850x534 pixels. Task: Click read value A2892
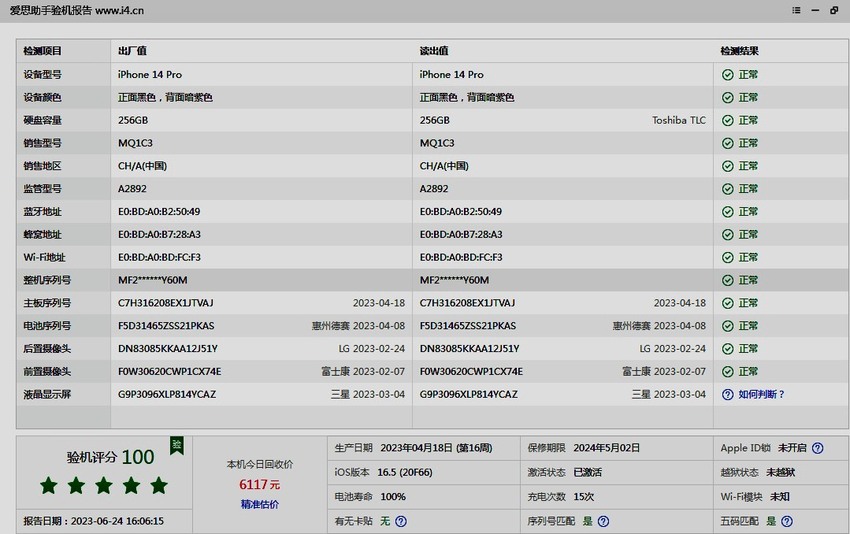pyautogui.click(x=434, y=189)
